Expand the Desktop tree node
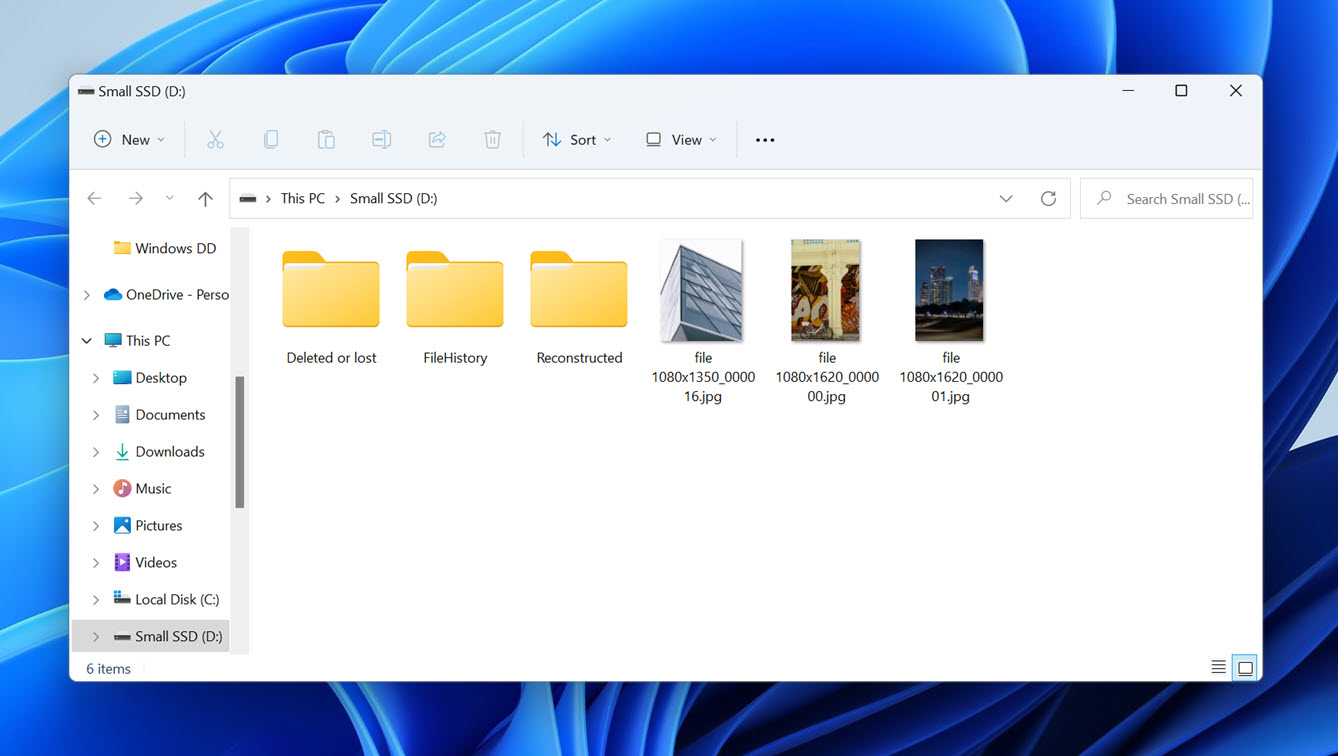 (x=96, y=378)
